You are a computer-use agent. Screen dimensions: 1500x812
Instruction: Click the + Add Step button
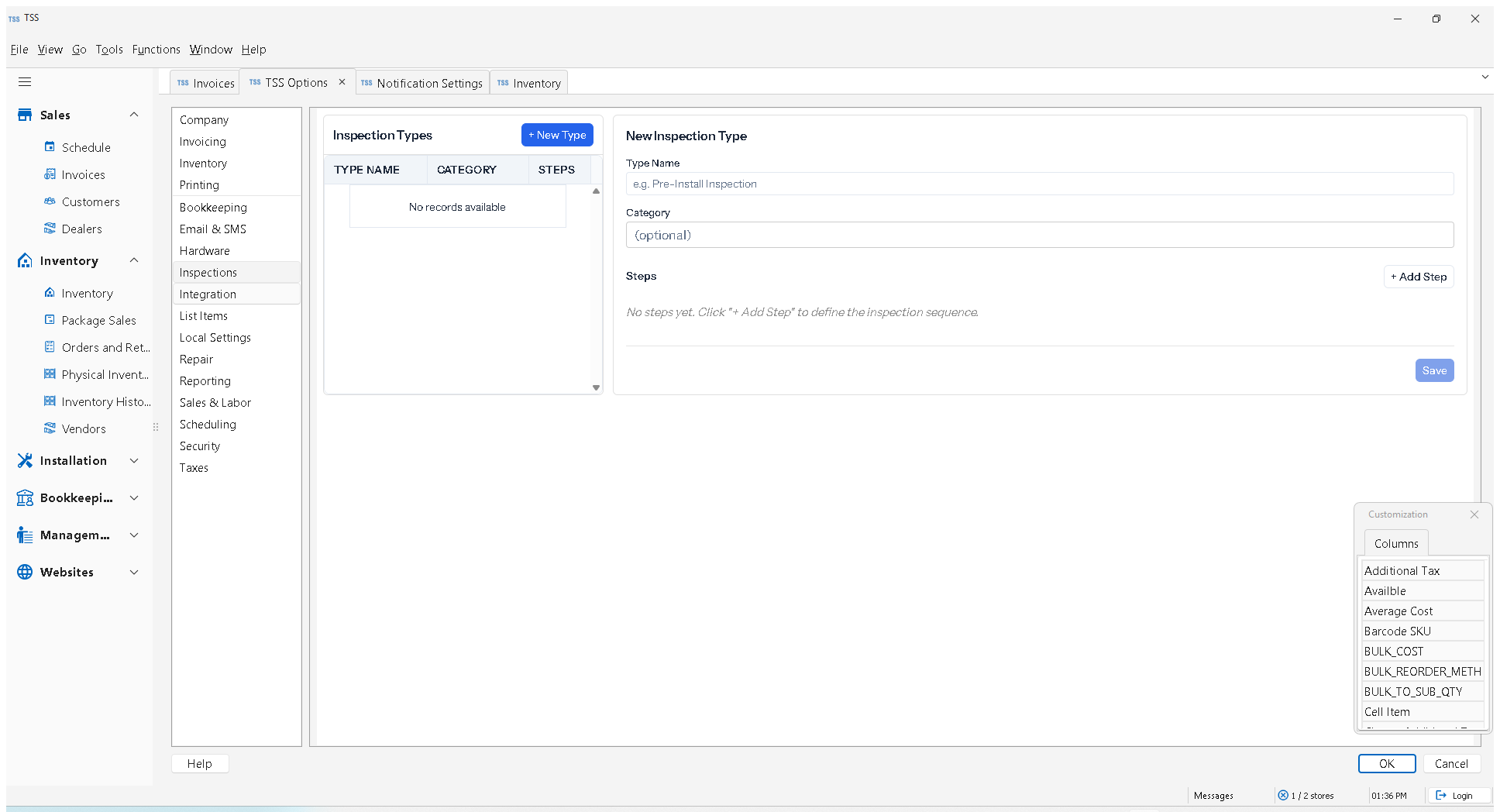pos(1419,277)
